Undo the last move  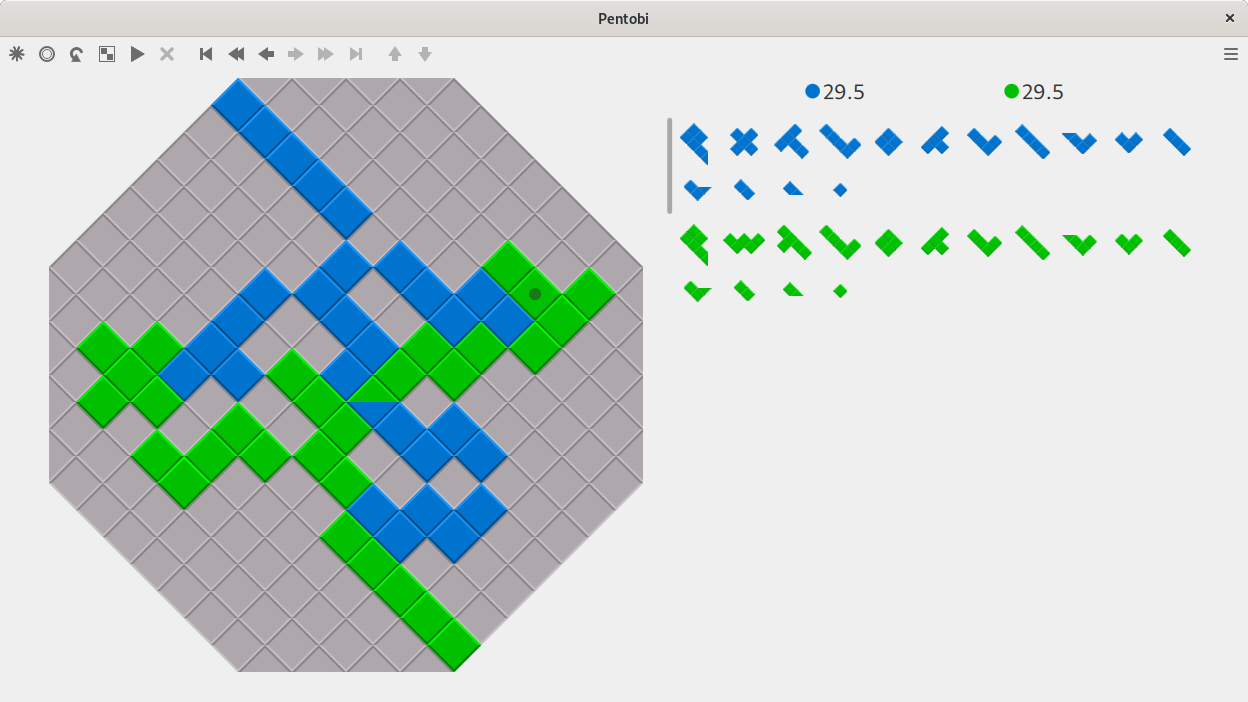point(77,54)
